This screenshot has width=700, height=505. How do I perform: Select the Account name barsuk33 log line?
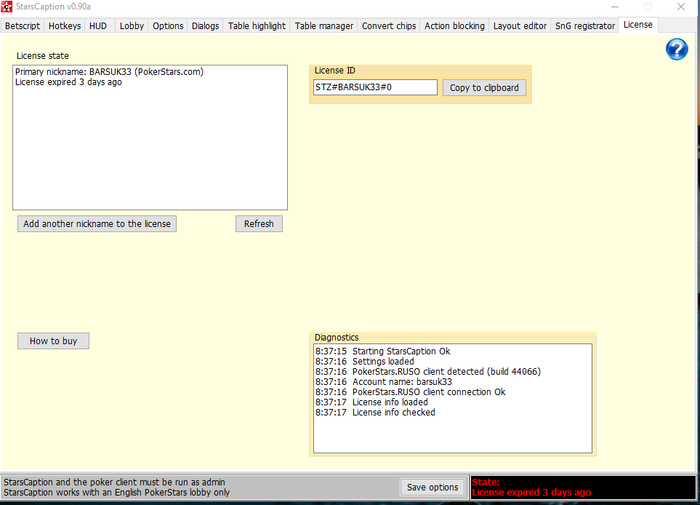(383, 382)
